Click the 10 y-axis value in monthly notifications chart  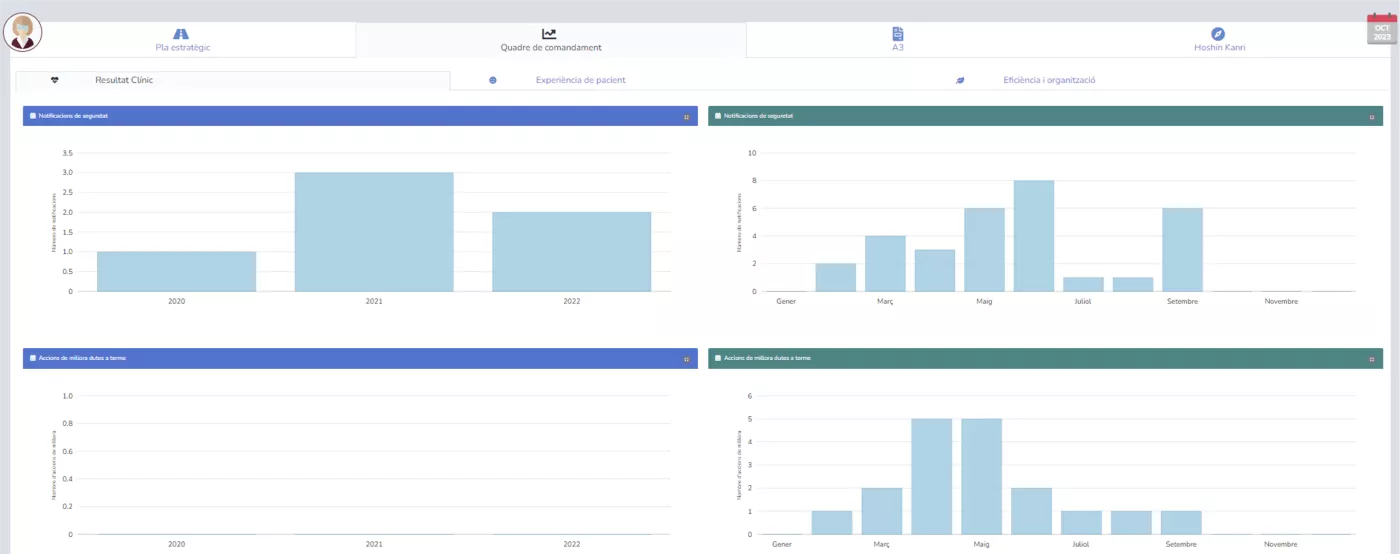752,153
